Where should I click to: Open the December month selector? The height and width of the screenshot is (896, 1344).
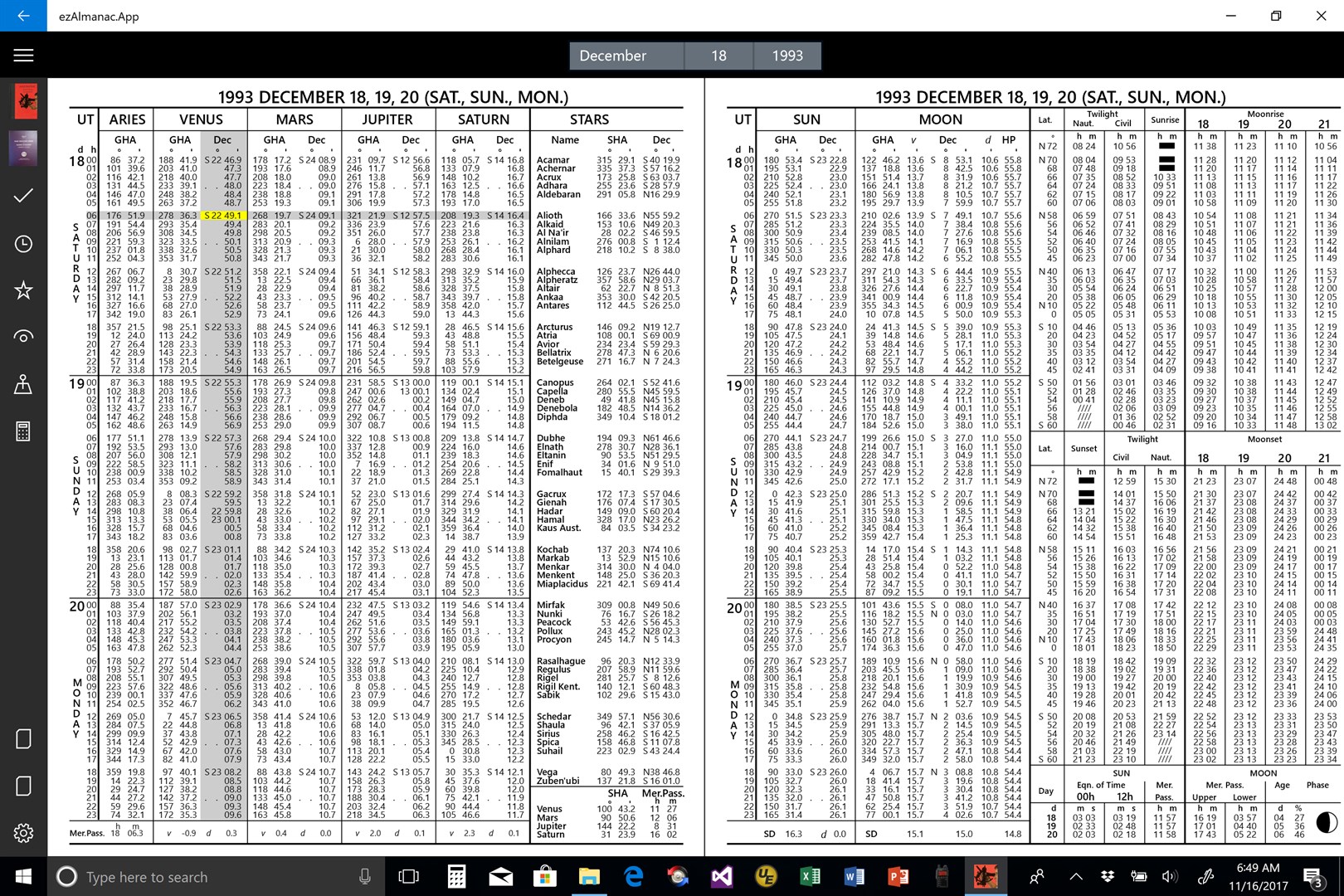pyautogui.click(x=625, y=56)
